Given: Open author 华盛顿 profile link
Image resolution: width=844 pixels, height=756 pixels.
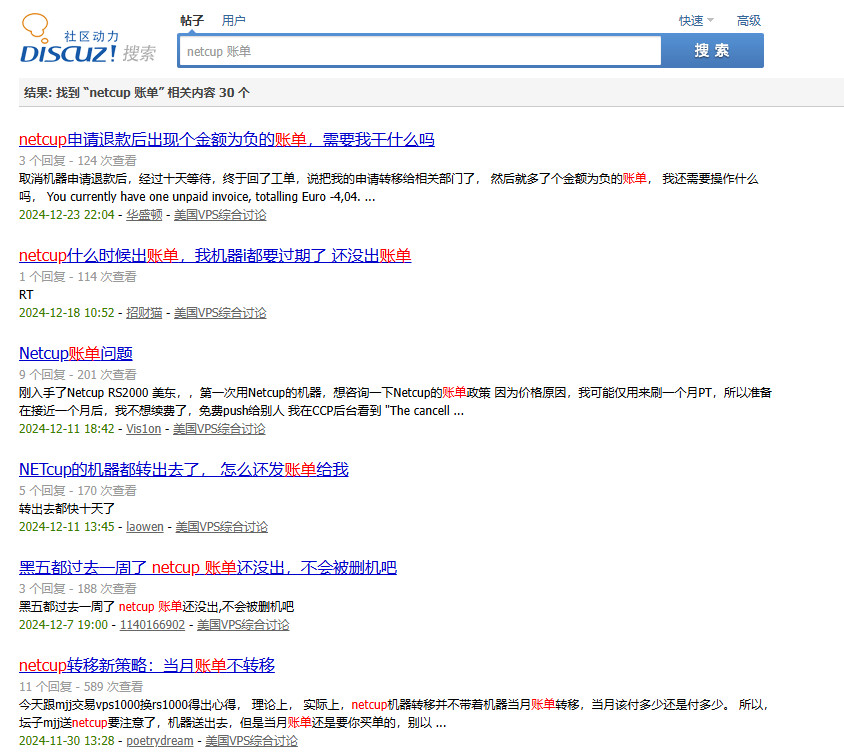Looking at the screenshot, I should 144,215.
